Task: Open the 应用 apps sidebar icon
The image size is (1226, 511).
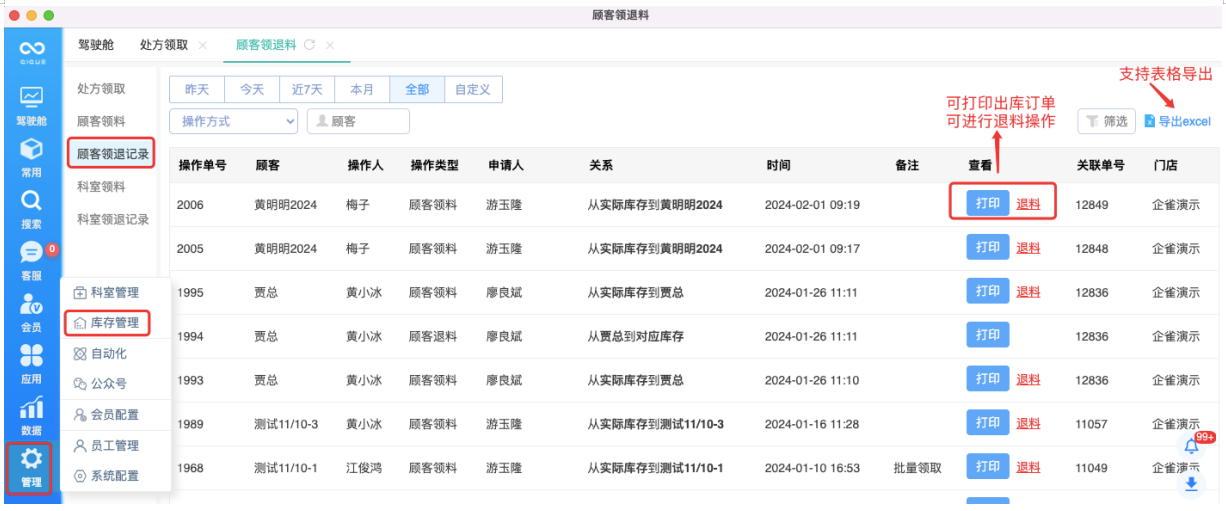Action: tap(31, 364)
